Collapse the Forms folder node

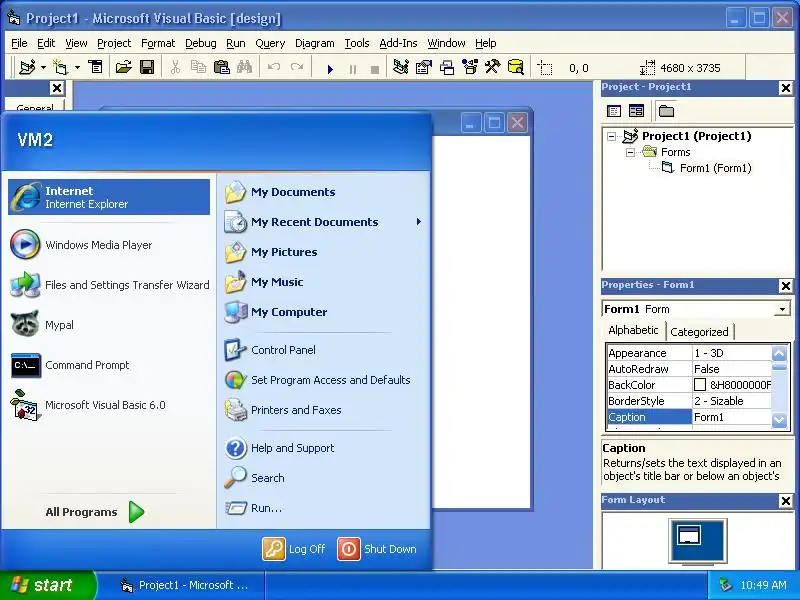pyautogui.click(x=630, y=152)
